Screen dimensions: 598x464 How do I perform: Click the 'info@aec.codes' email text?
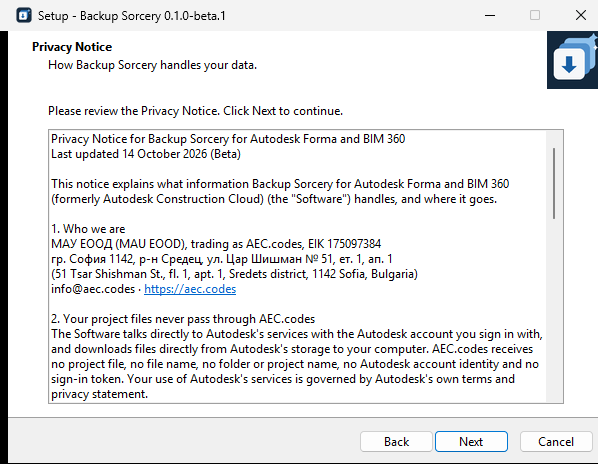point(93,289)
